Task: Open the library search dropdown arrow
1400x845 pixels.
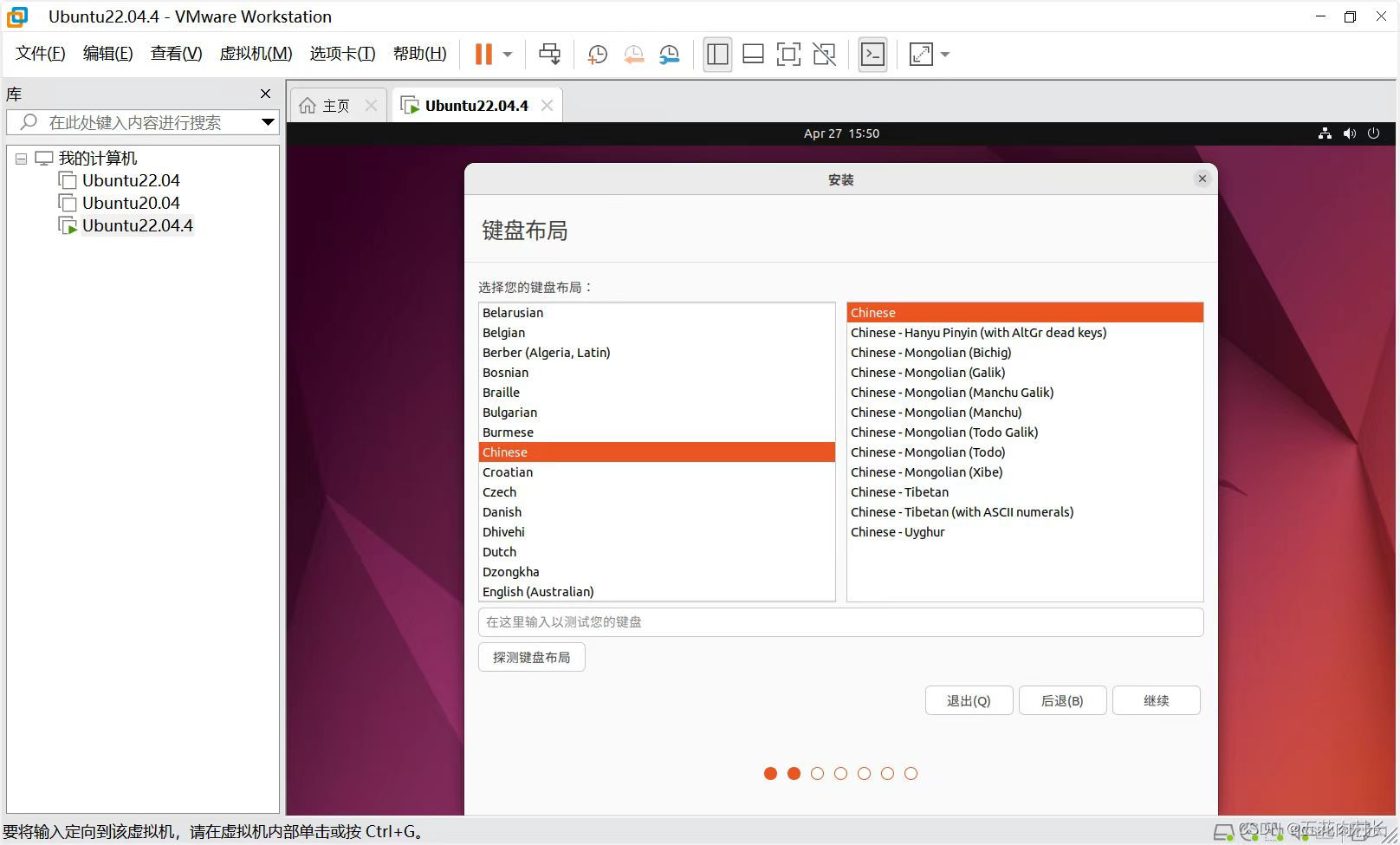Action: [x=268, y=122]
